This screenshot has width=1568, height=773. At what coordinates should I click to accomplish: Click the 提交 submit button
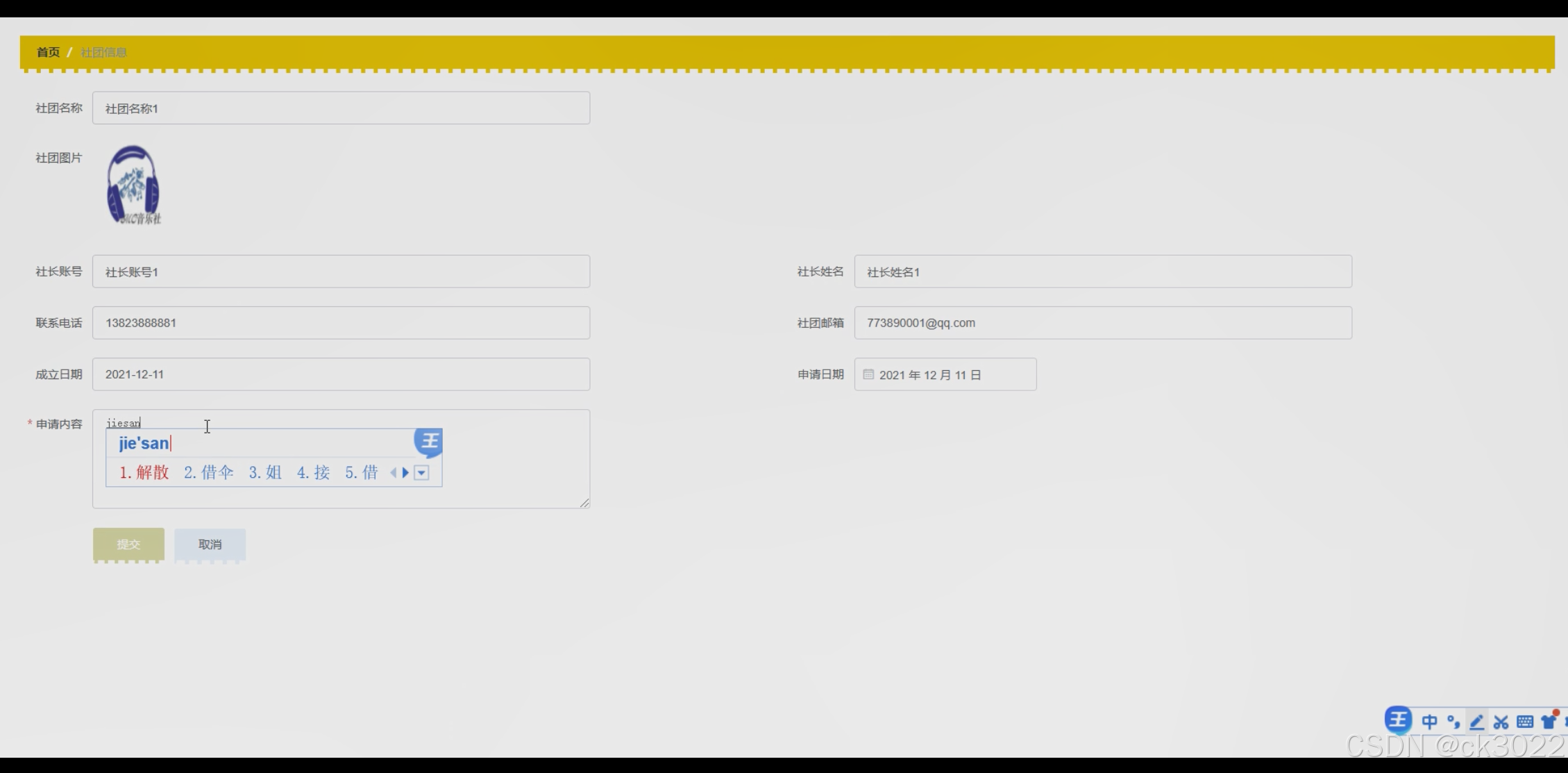pos(128,544)
